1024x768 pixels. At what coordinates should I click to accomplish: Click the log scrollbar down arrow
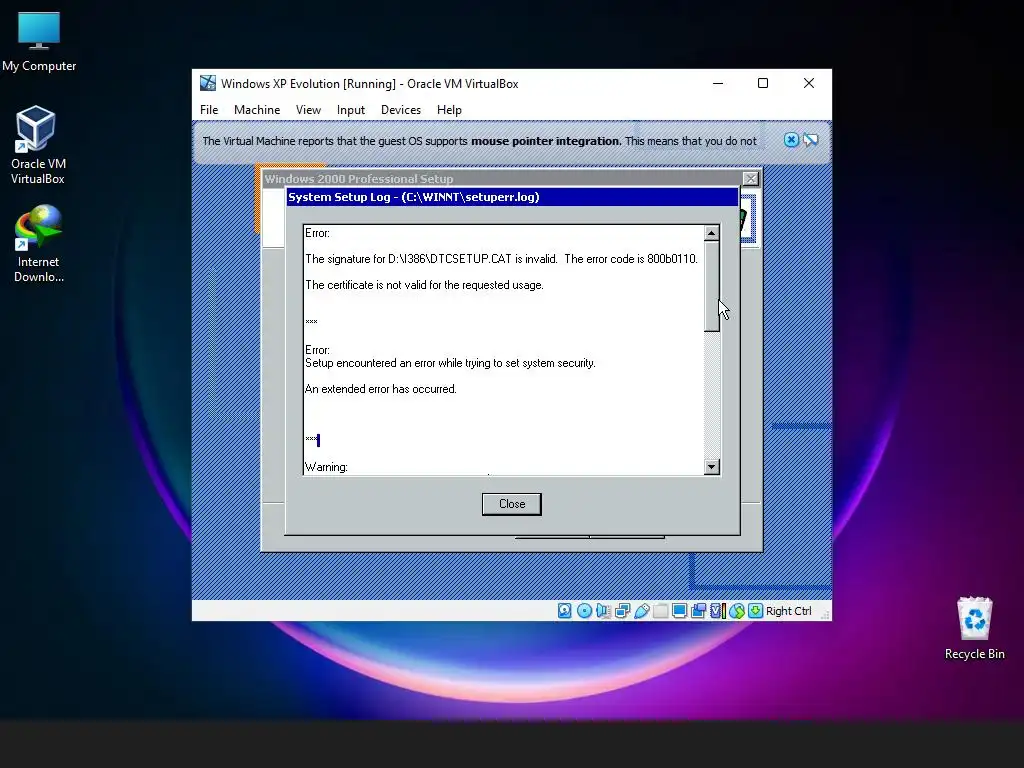[x=712, y=466]
